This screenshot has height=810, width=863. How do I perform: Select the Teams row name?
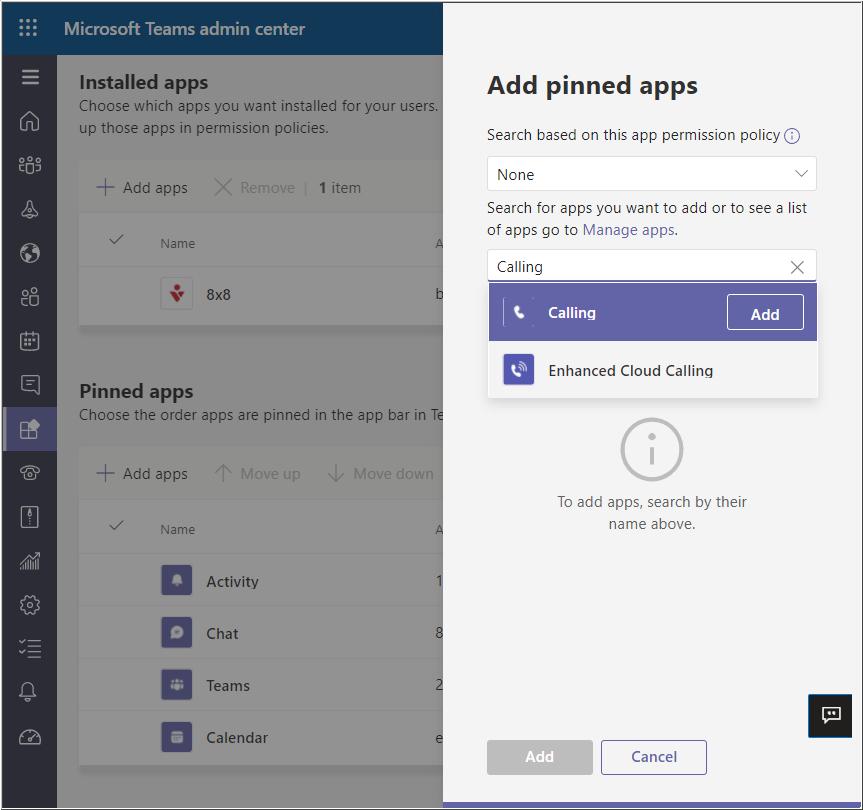pos(228,686)
